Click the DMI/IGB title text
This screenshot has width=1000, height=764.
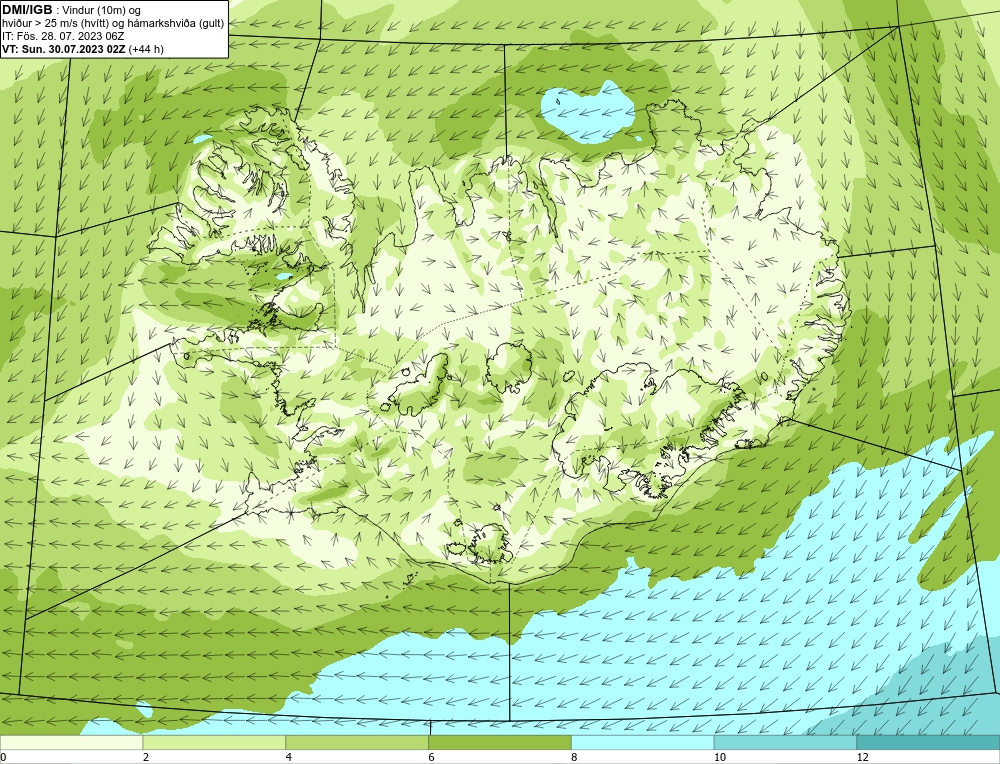pyautogui.click(x=27, y=10)
